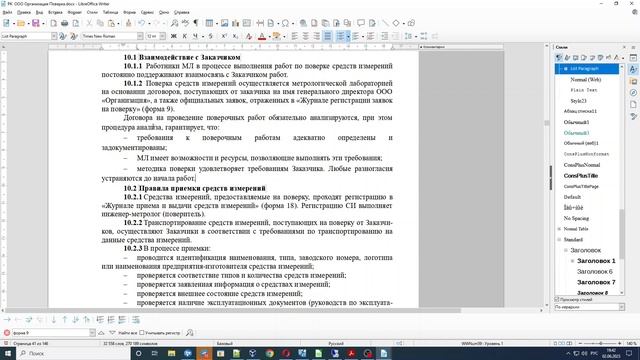Click in the find text input field
Image resolution: width=640 pixels, height=360 pixels.
pyautogui.click(x=50, y=333)
